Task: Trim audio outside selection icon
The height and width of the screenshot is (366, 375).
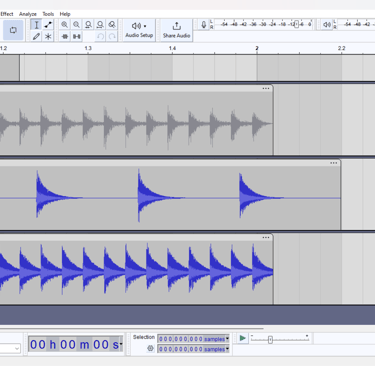Action: [x=65, y=36]
